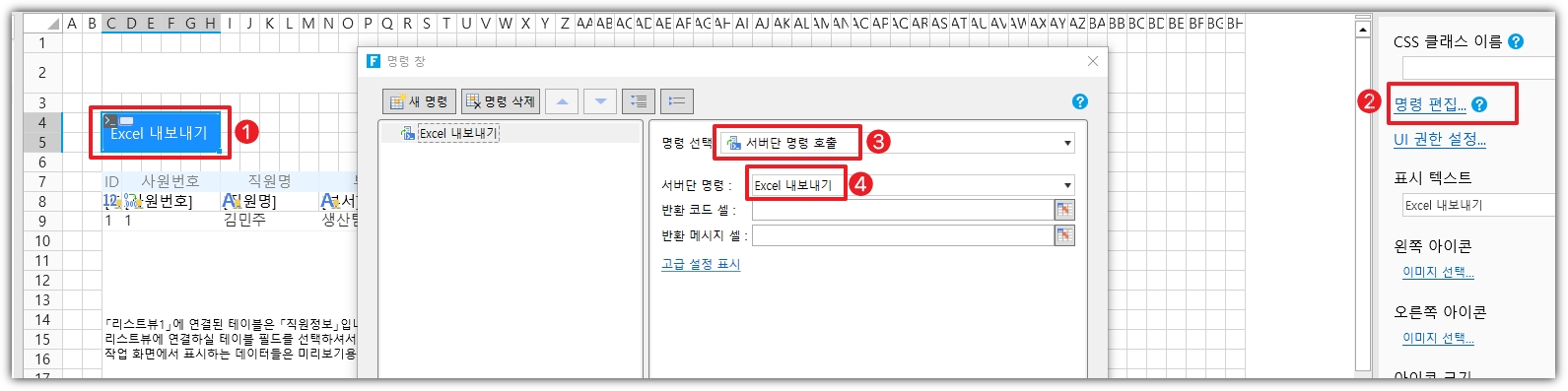Close the 명령 창 dialog

(1092, 61)
